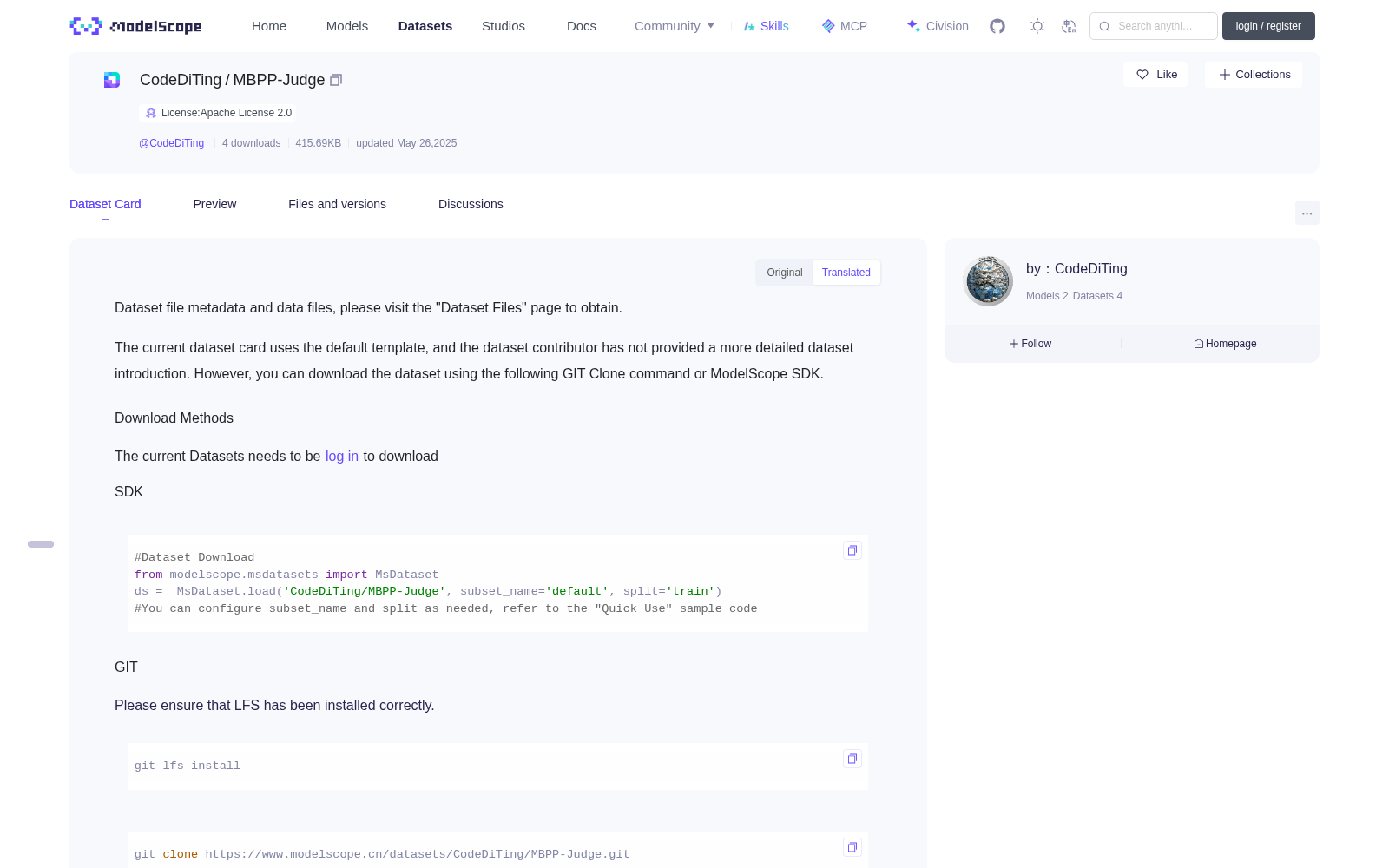Open the GitHub icon link
The height and width of the screenshot is (868, 1389).
(997, 26)
